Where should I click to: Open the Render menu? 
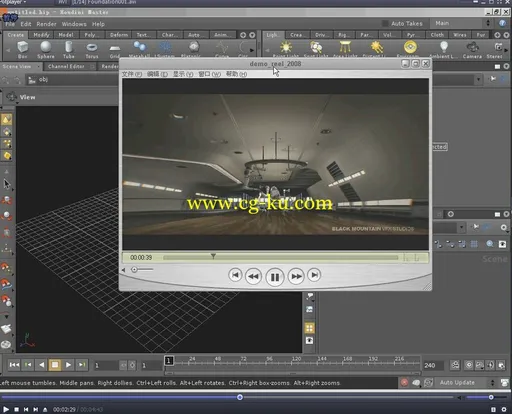[x=46, y=24]
